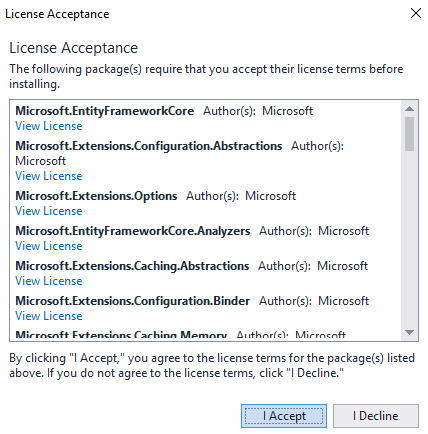Open View License for Microsoft.EntityFrameworkCore.Analyzers

[49, 246]
